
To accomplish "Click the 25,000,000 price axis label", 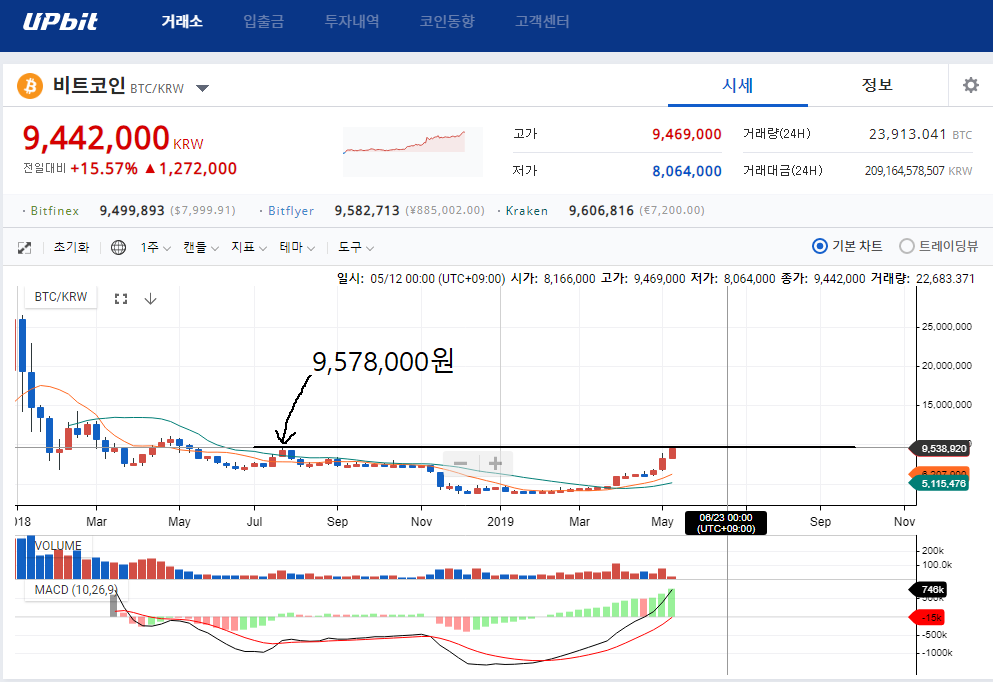I will [946, 327].
